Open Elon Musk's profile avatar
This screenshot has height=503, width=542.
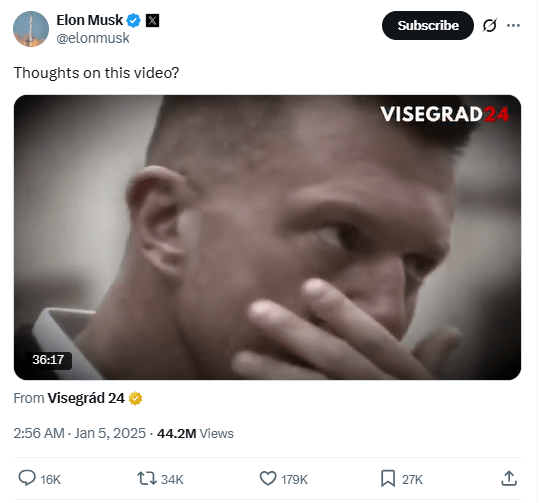pyautogui.click(x=31, y=29)
